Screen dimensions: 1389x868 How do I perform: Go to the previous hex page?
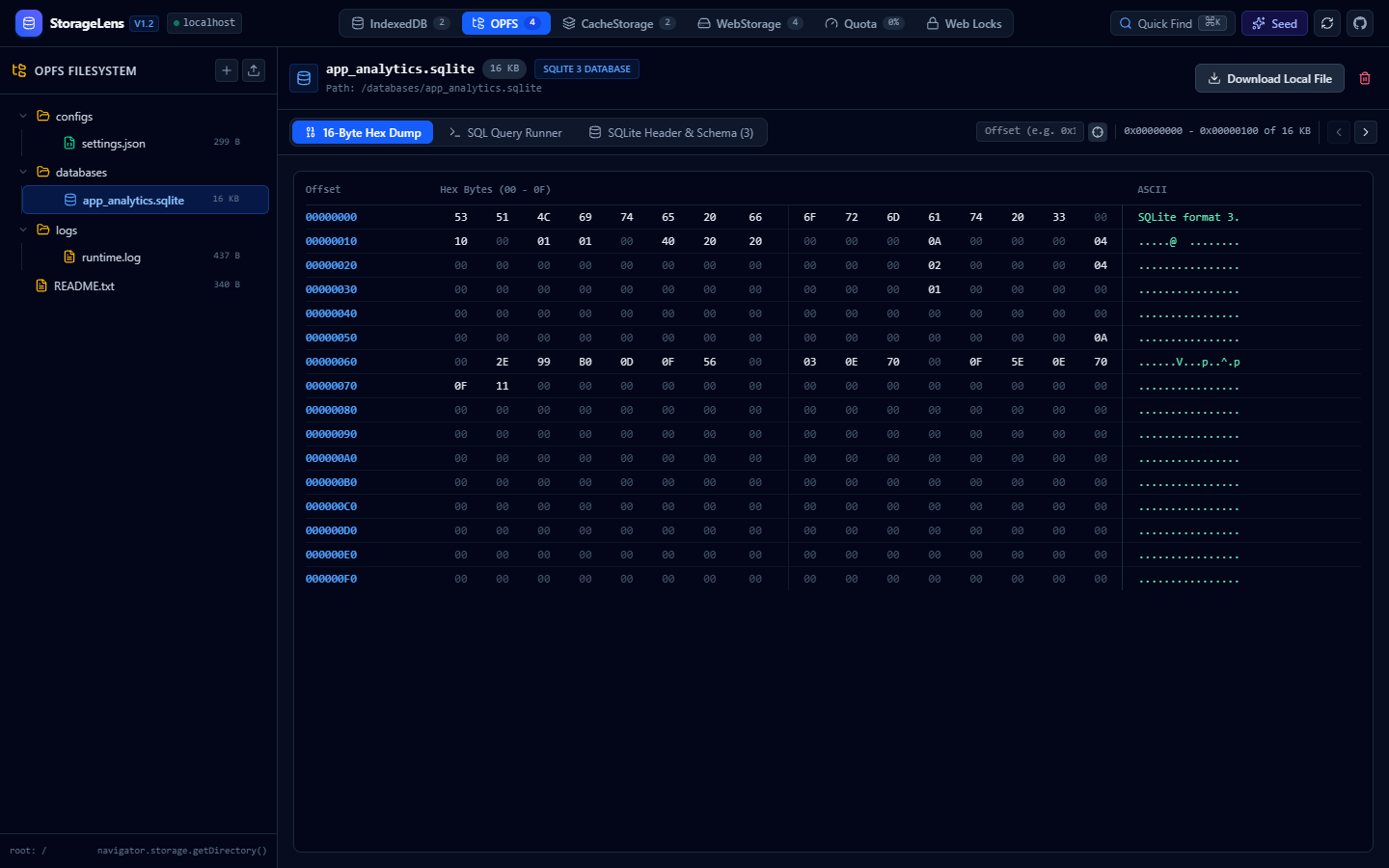click(x=1339, y=132)
